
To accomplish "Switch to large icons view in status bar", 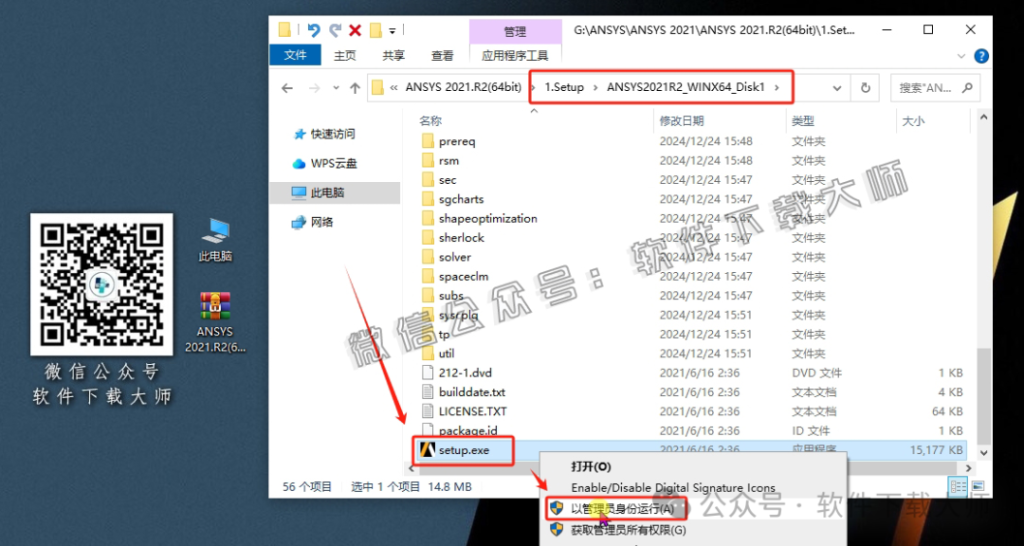I will pos(978,486).
